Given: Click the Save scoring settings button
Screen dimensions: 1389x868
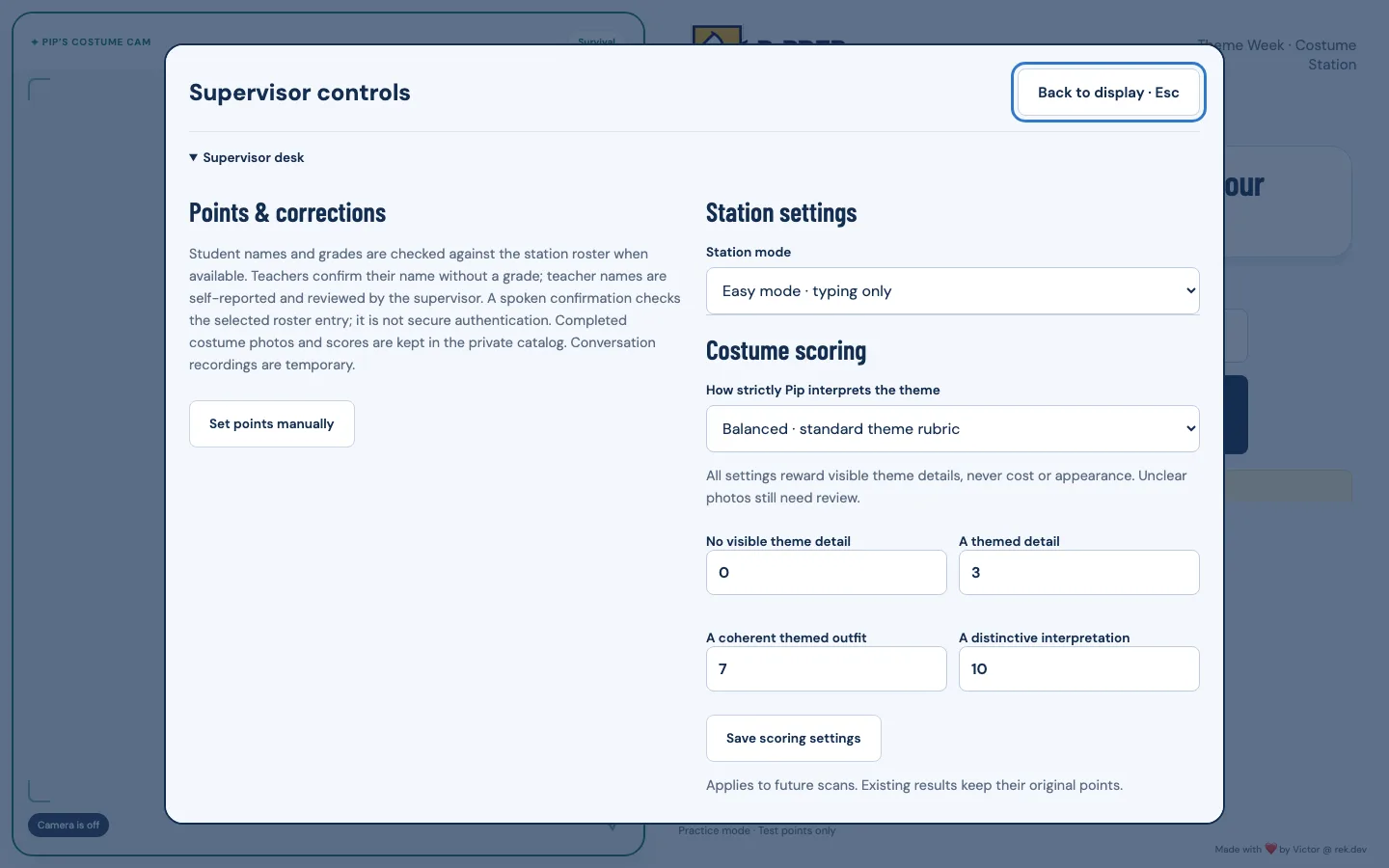Looking at the screenshot, I should pos(794,738).
